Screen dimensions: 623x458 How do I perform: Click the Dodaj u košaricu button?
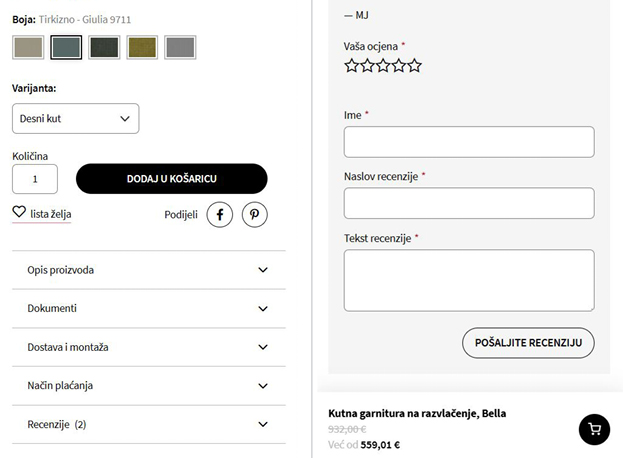click(172, 179)
